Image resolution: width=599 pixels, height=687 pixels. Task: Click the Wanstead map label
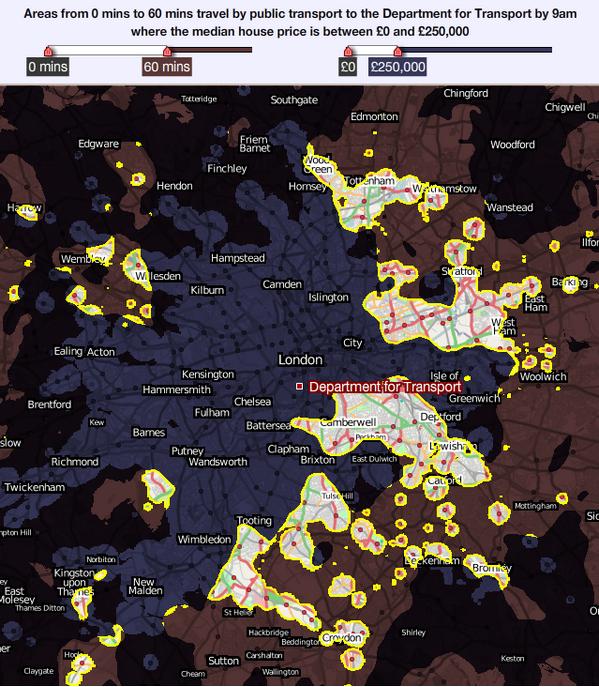[x=510, y=207]
